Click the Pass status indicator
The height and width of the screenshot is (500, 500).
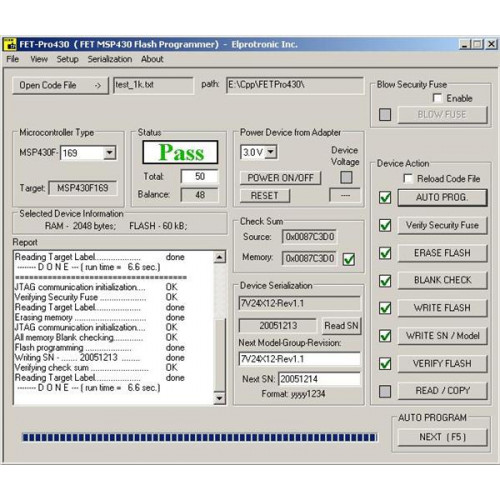pyautogui.click(x=180, y=152)
